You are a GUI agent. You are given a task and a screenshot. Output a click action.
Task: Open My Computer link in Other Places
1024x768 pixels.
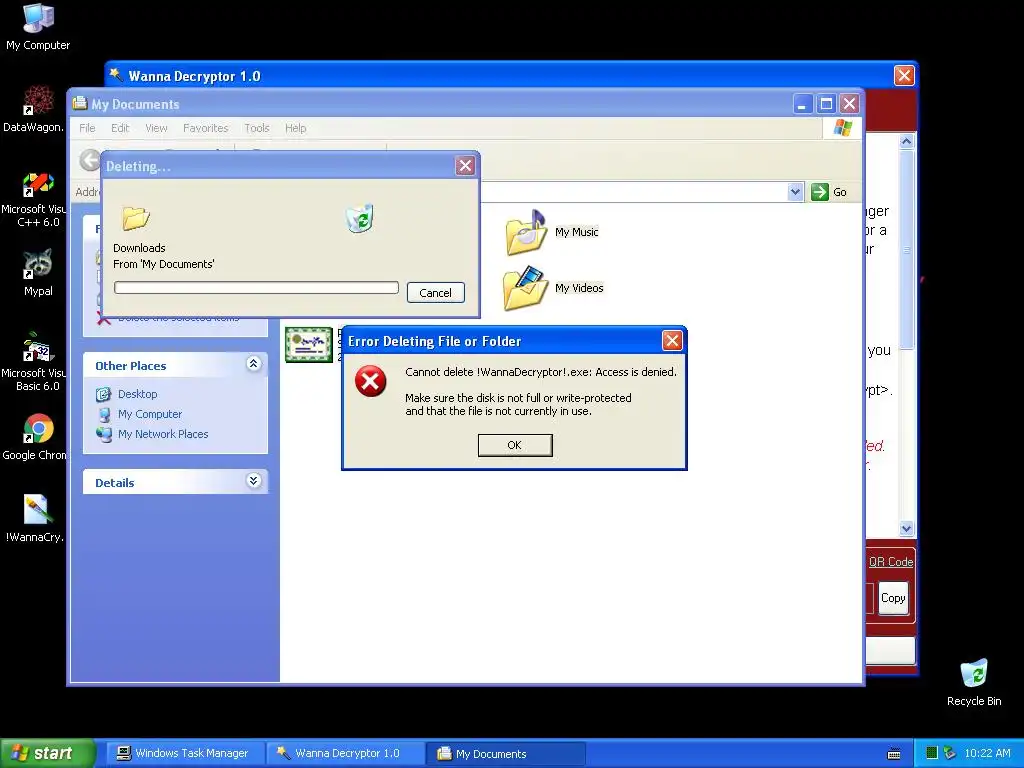coord(150,414)
